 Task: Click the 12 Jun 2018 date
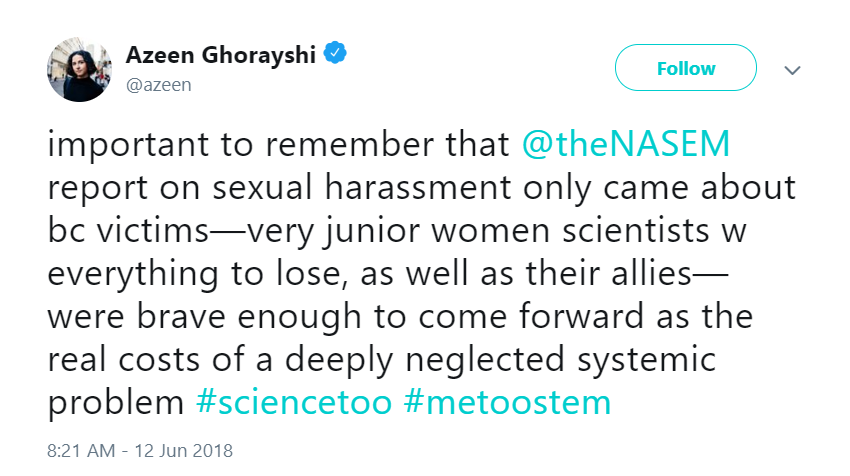(184, 451)
